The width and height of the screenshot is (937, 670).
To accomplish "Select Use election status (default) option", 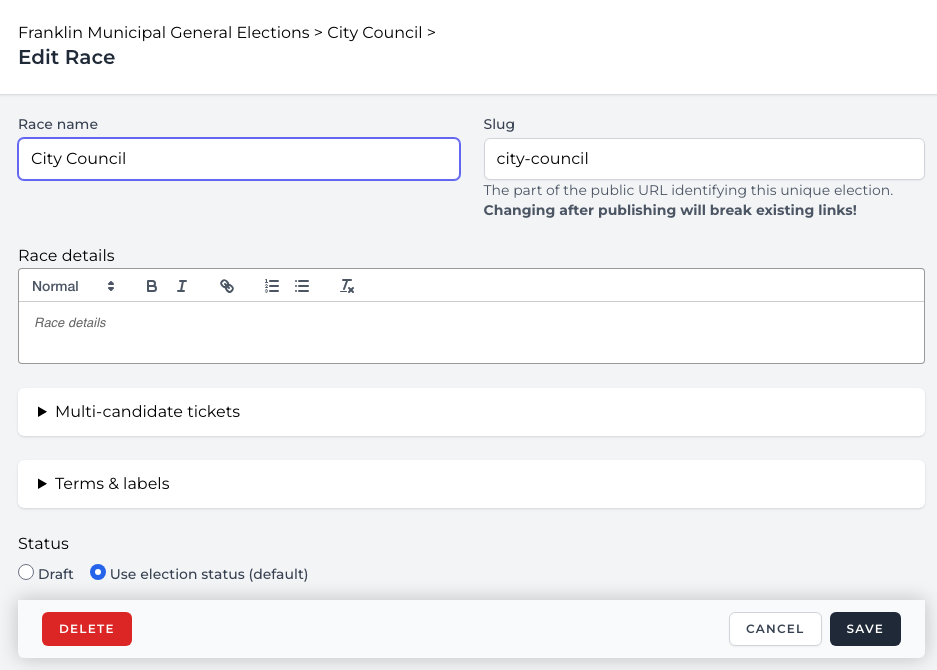I will coord(98,573).
